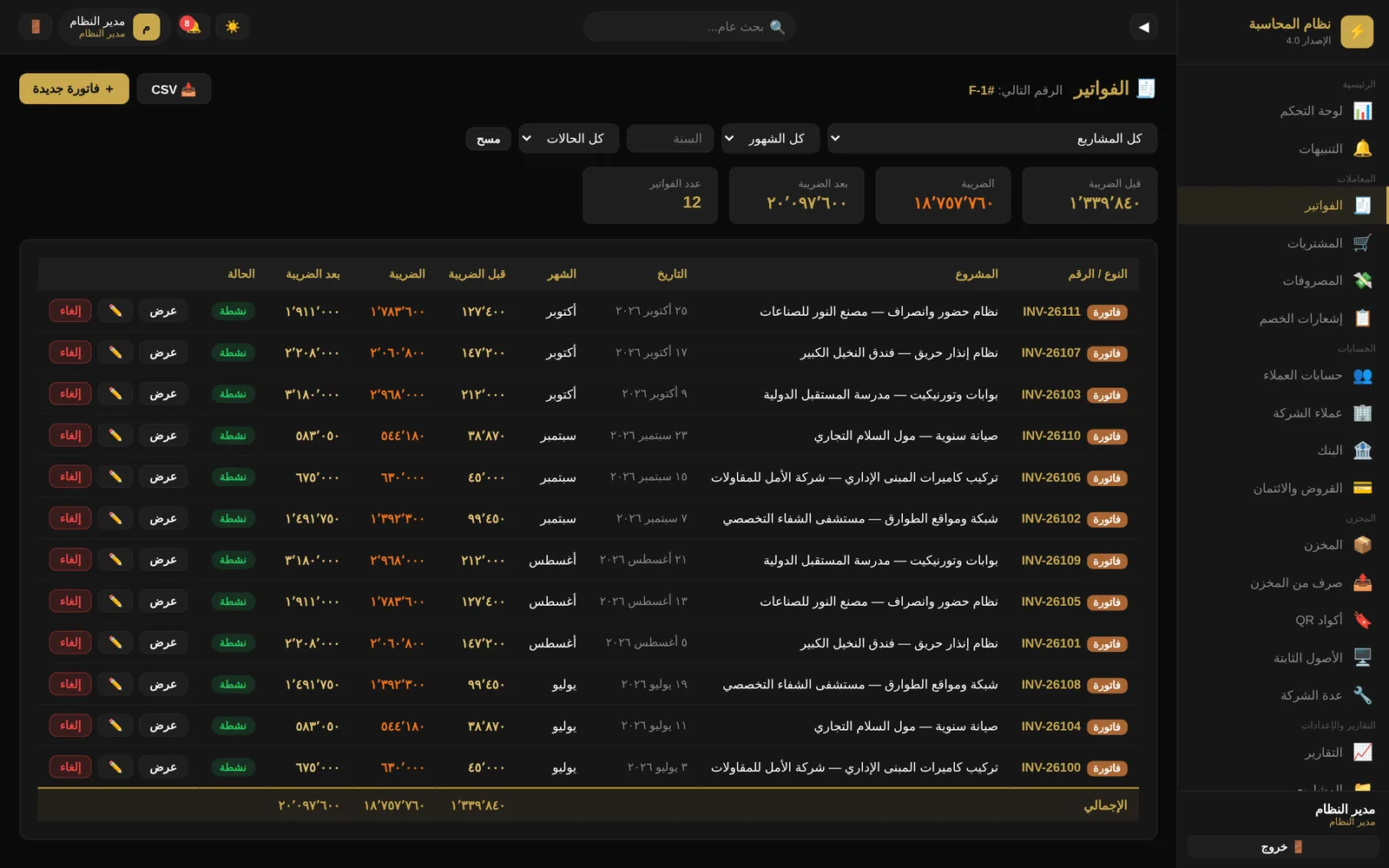
Task: Click the bank icon for البنك
Action: coord(1363,450)
